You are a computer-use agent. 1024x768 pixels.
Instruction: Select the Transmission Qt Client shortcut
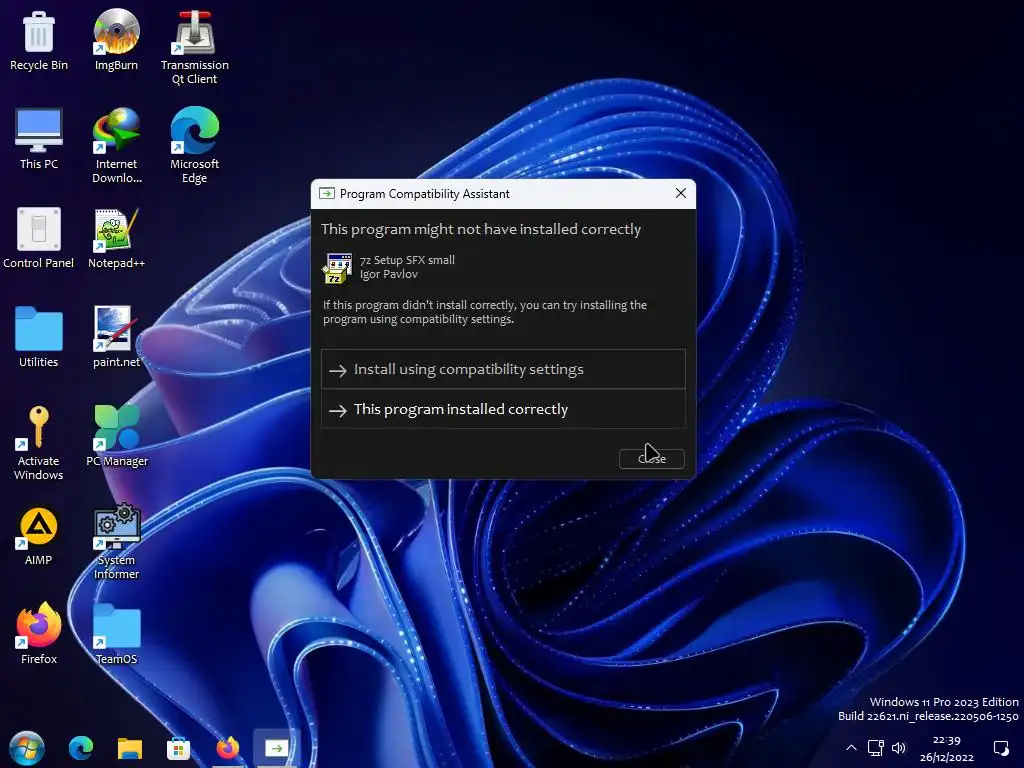pos(195,47)
